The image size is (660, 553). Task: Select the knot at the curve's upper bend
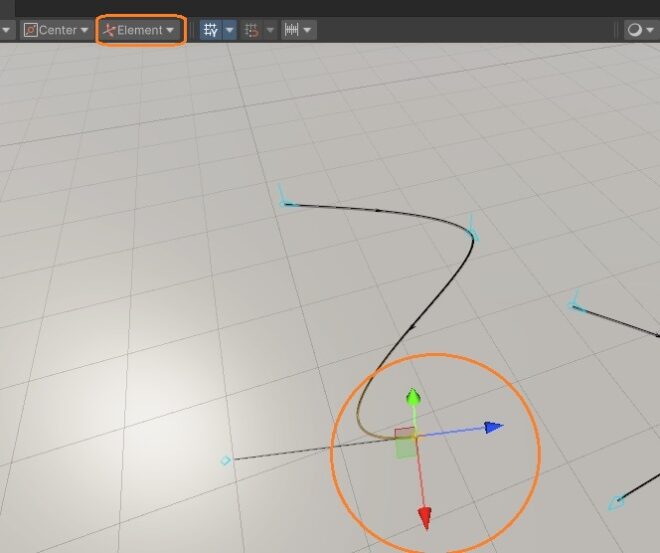(x=473, y=234)
